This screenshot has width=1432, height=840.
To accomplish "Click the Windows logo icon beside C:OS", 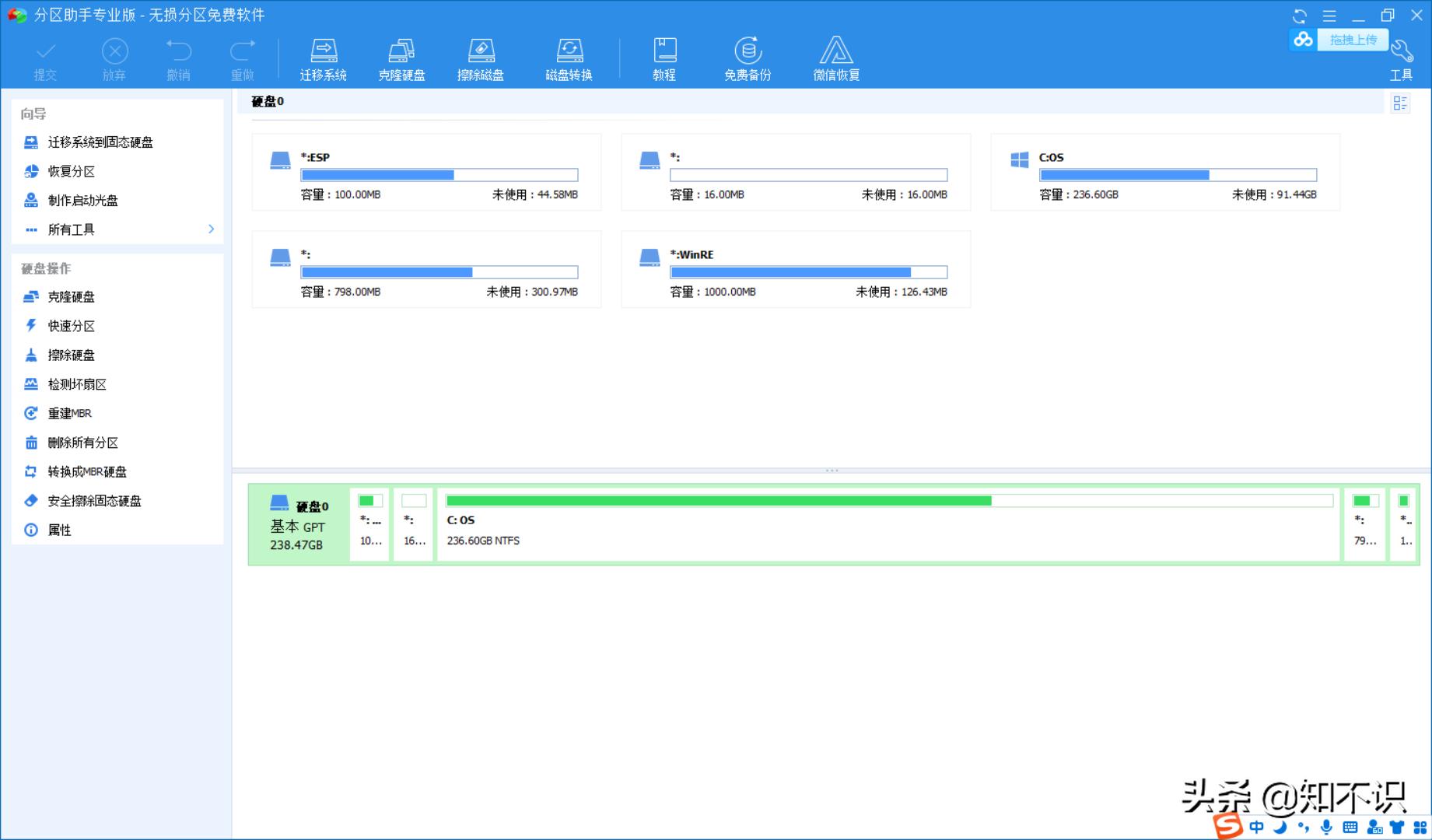I will click(x=1020, y=159).
